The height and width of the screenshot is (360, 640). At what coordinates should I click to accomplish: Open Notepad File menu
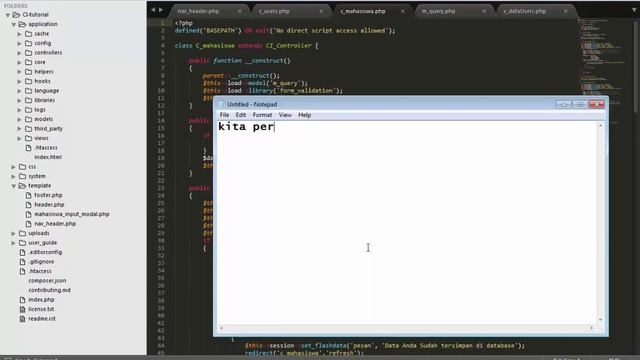click(224, 115)
